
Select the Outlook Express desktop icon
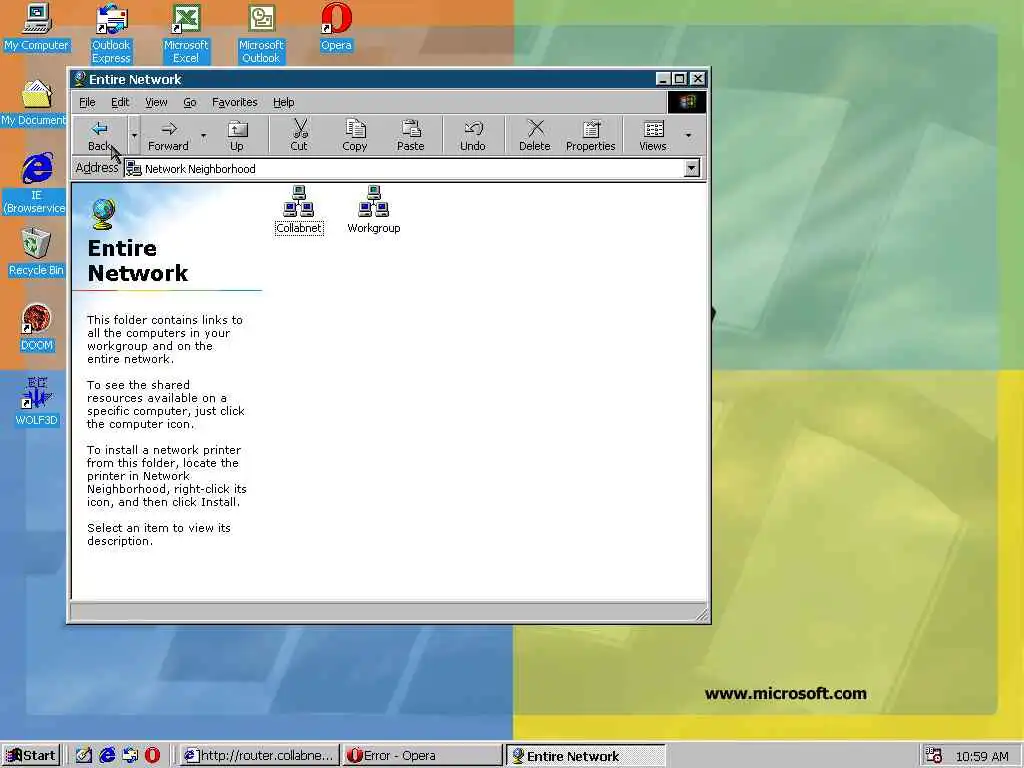[111, 34]
